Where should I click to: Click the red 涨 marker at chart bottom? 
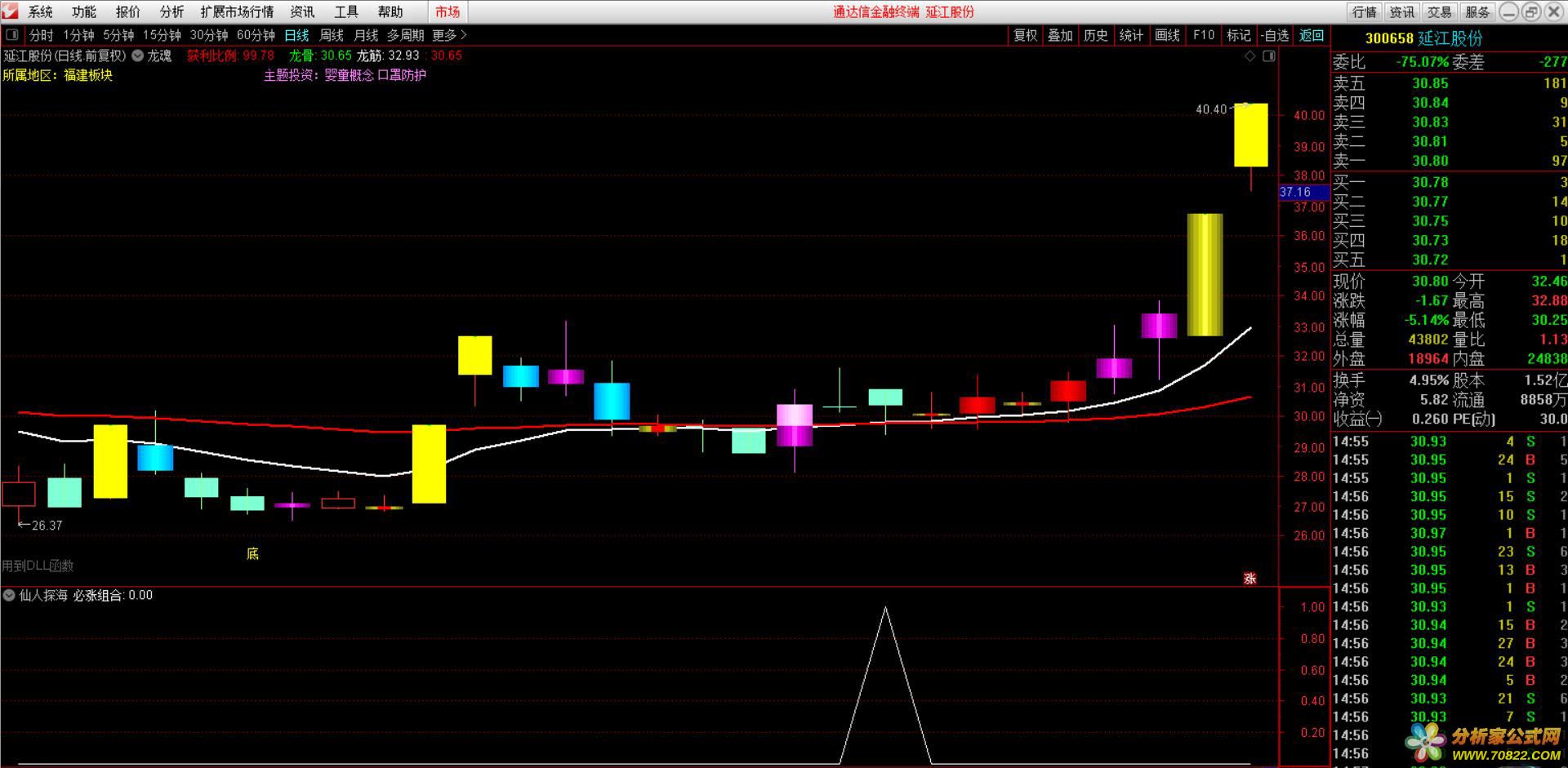click(1249, 578)
